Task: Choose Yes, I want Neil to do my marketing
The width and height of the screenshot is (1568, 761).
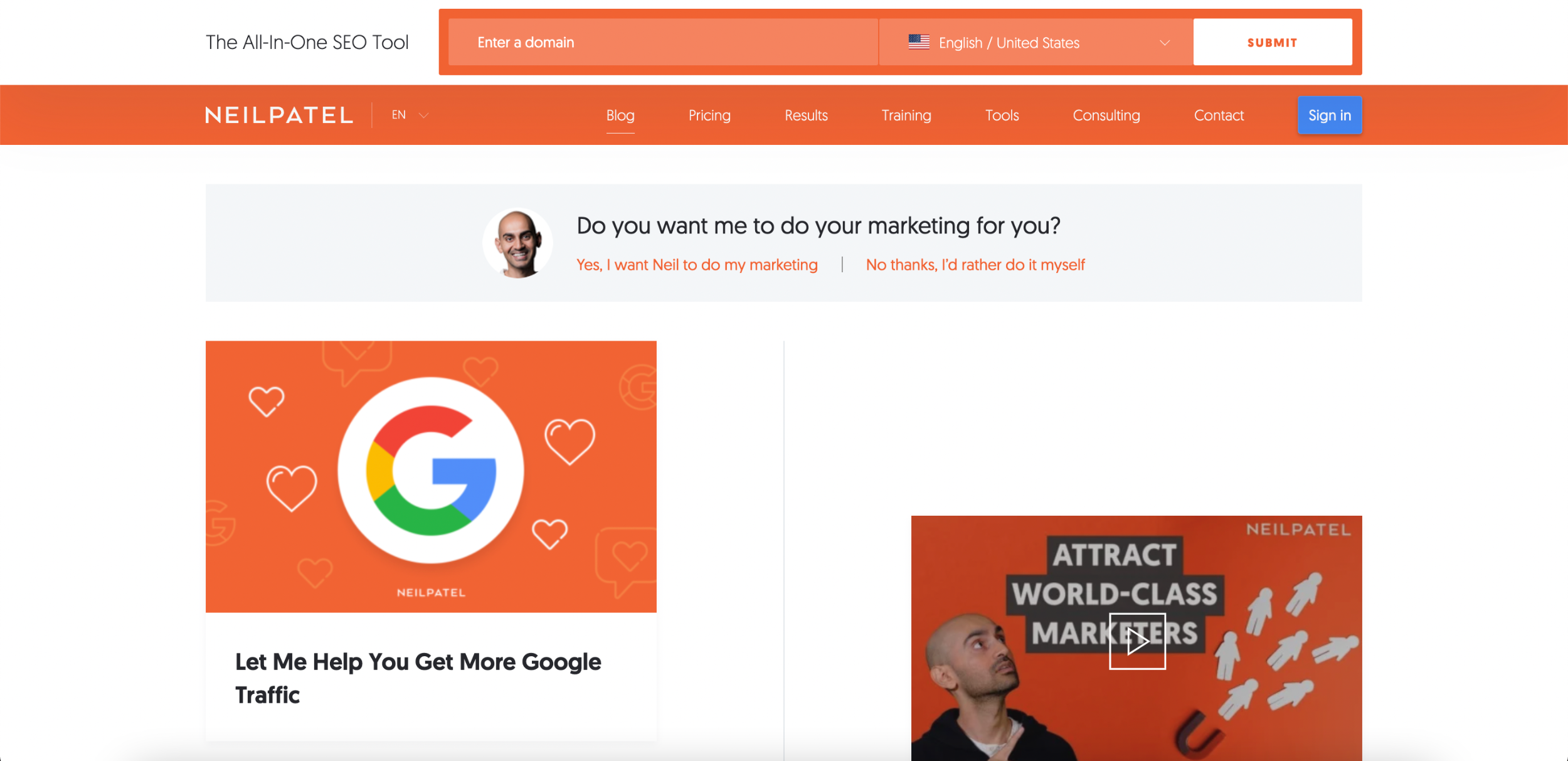Action: 697,265
